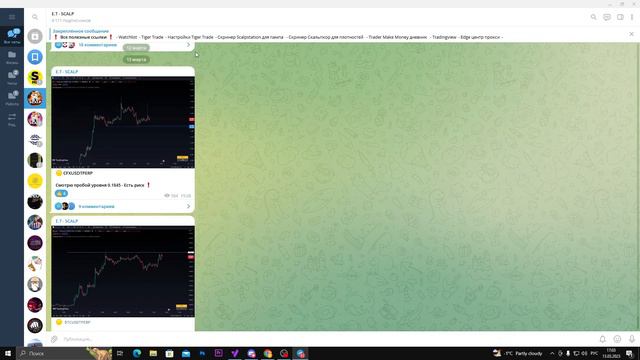640x360 pixels.
Task: Open the chat with white M logo avatar
Action: click(35, 326)
